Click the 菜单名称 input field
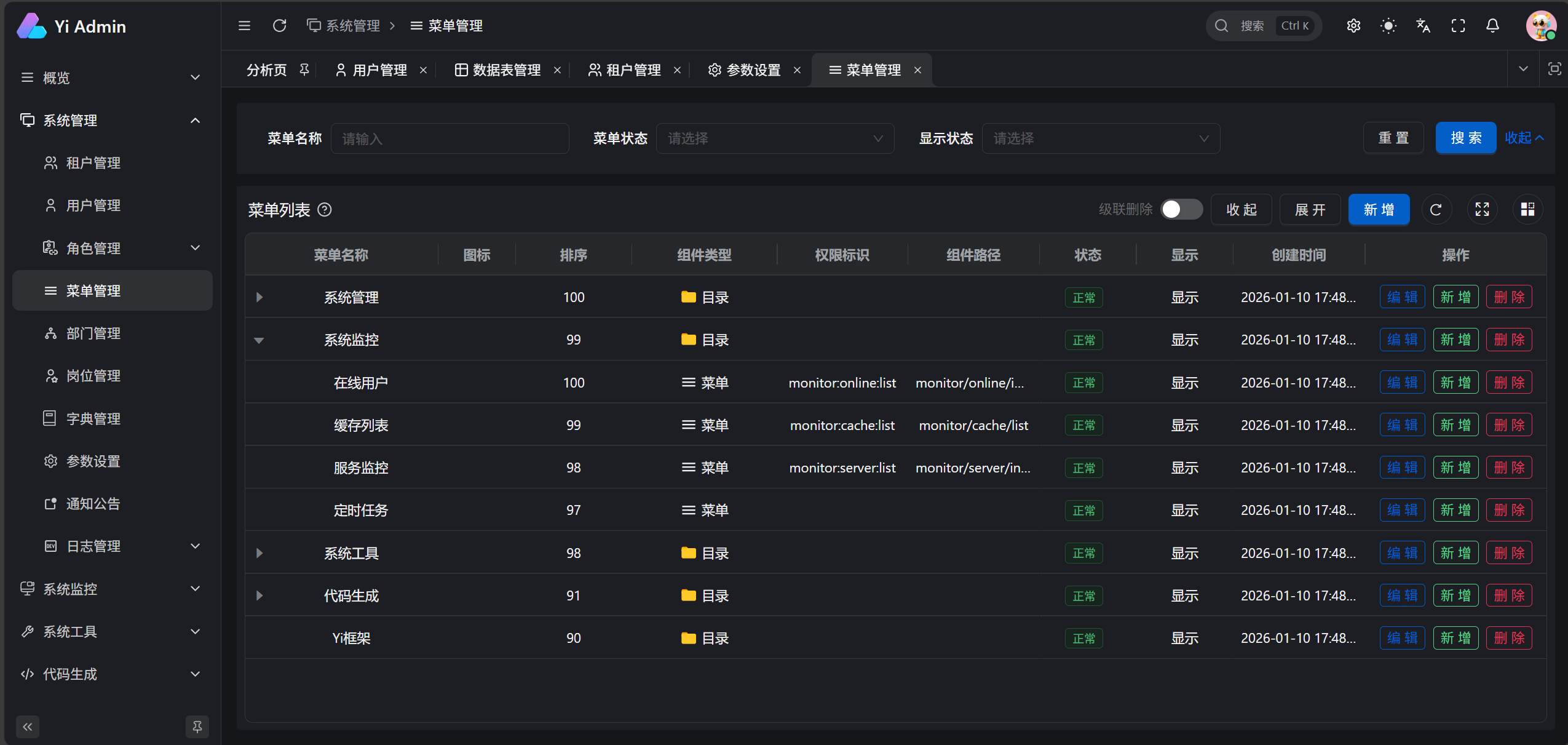 click(449, 138)
